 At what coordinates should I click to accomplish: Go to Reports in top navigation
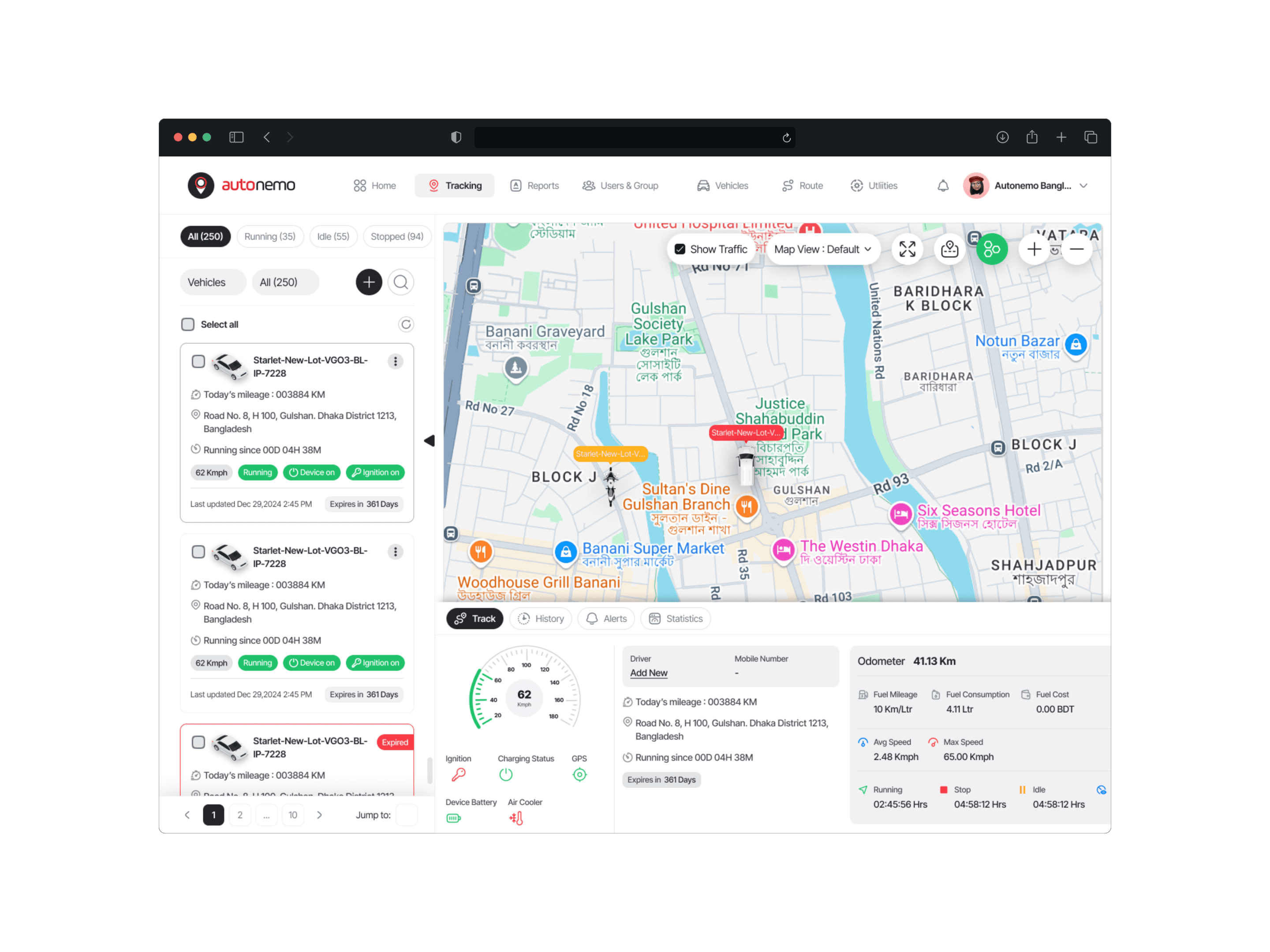point(534,186)
